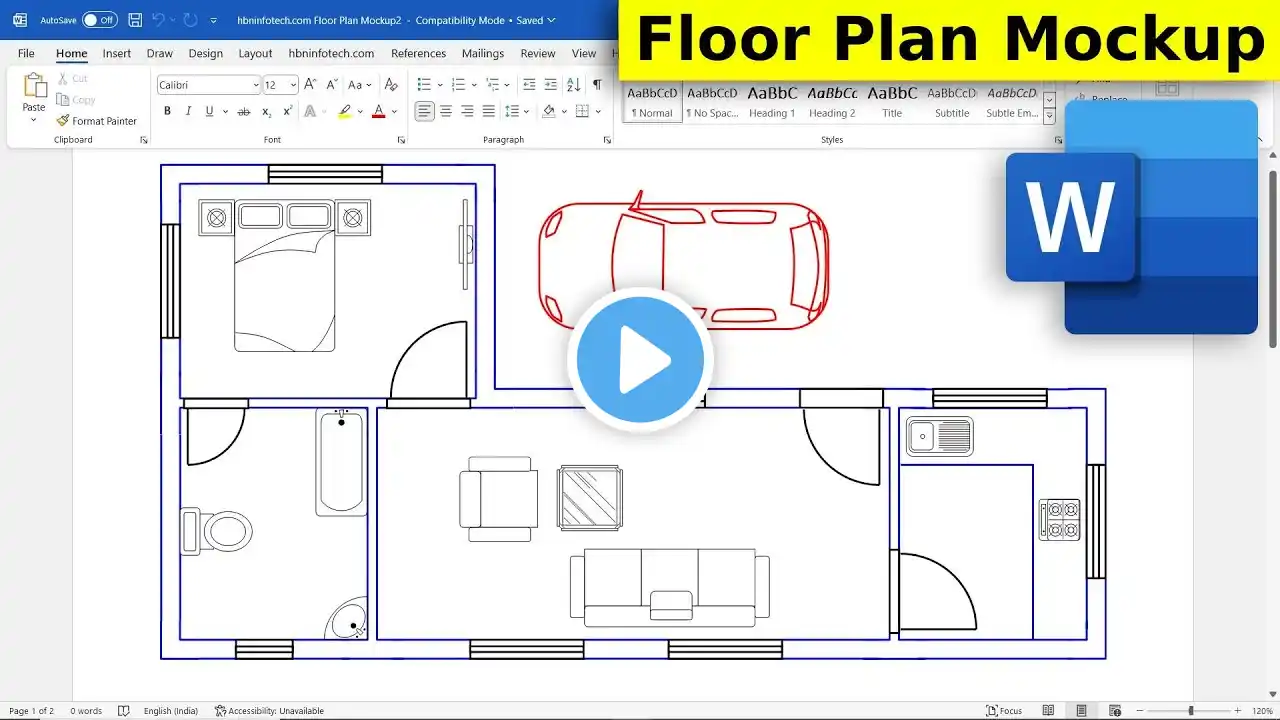Open the File menu
Image resolution: width=1280 pixels, height=720 pixels.
pos(26,53)
